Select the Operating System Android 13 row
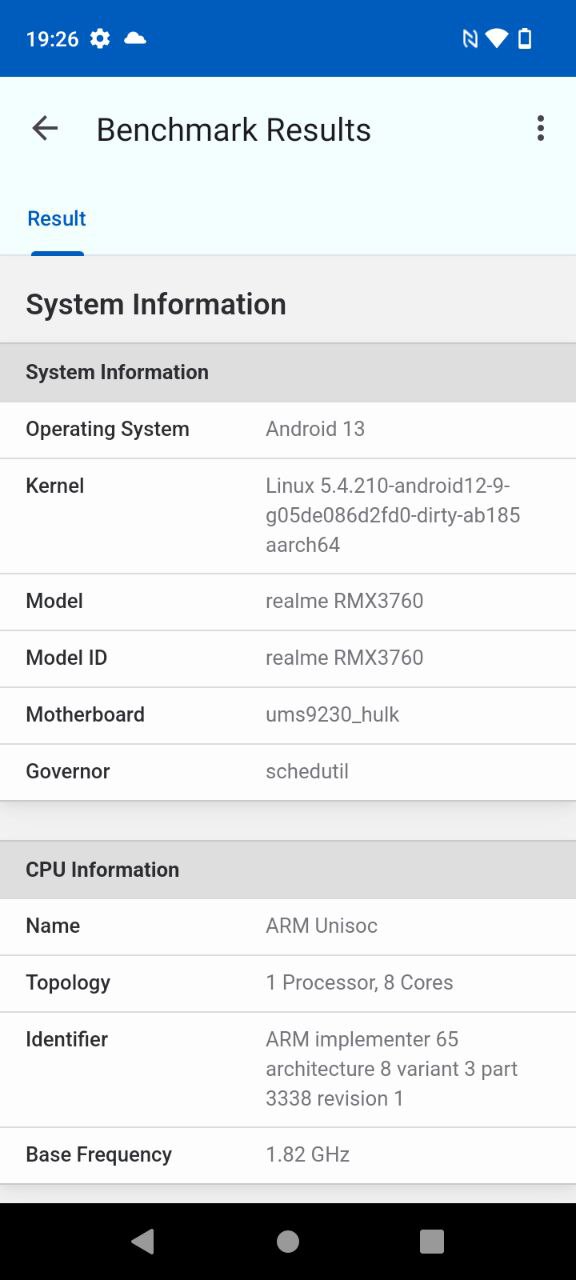 [288, 430]
